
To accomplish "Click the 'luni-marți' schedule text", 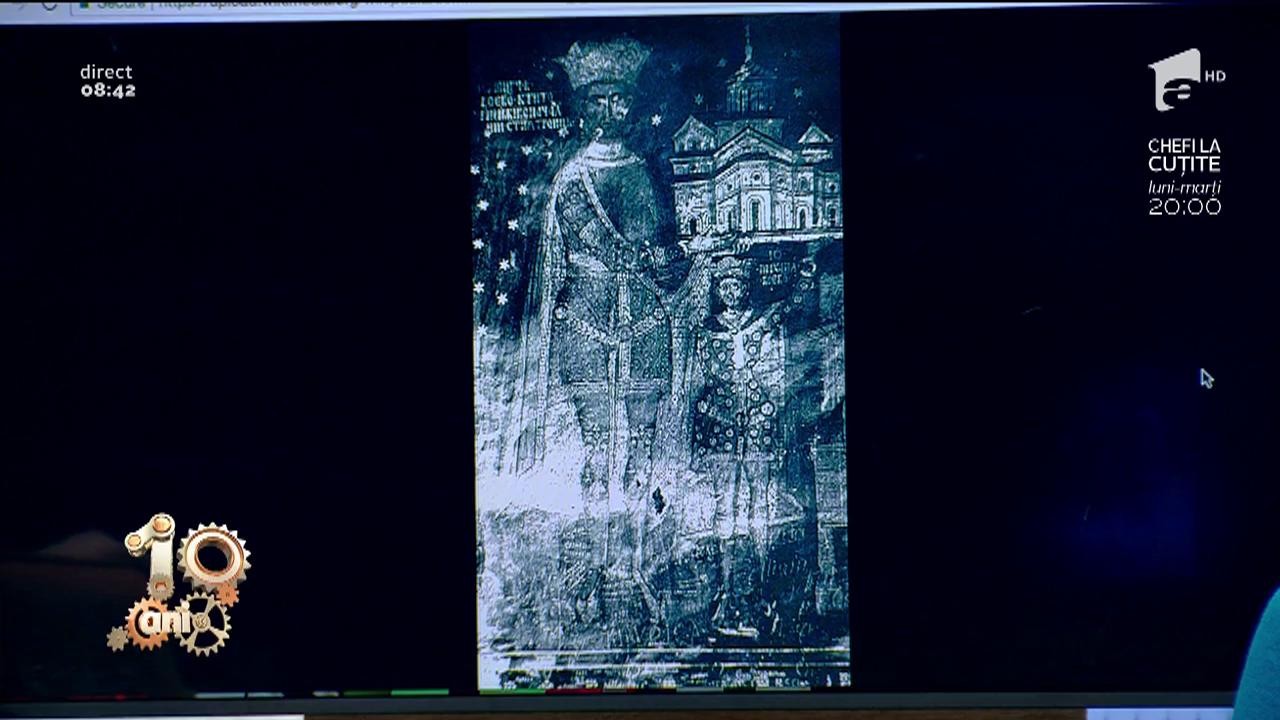I will coord(1184,187).
